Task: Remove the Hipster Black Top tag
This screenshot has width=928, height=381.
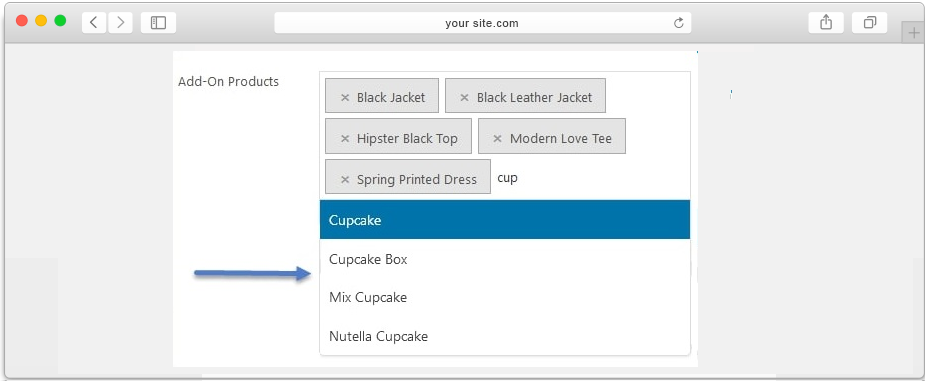Action: tap(345, 139)
